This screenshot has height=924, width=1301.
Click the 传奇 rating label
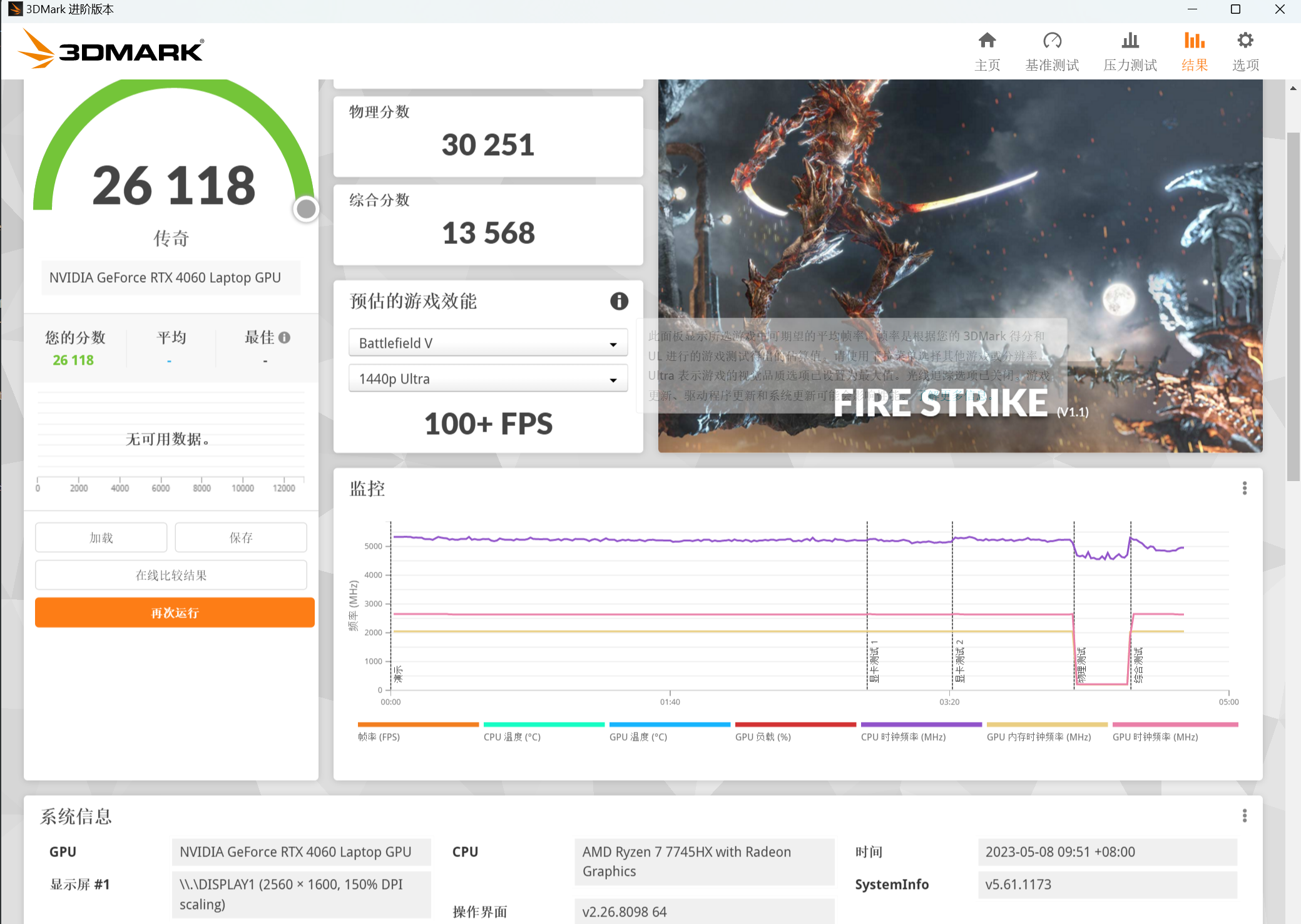coord(171,238)
